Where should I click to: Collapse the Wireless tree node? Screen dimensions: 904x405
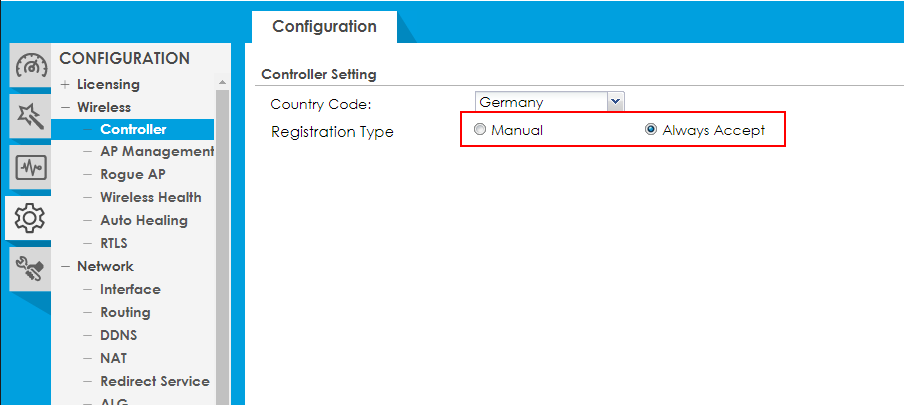pos(66,108)
